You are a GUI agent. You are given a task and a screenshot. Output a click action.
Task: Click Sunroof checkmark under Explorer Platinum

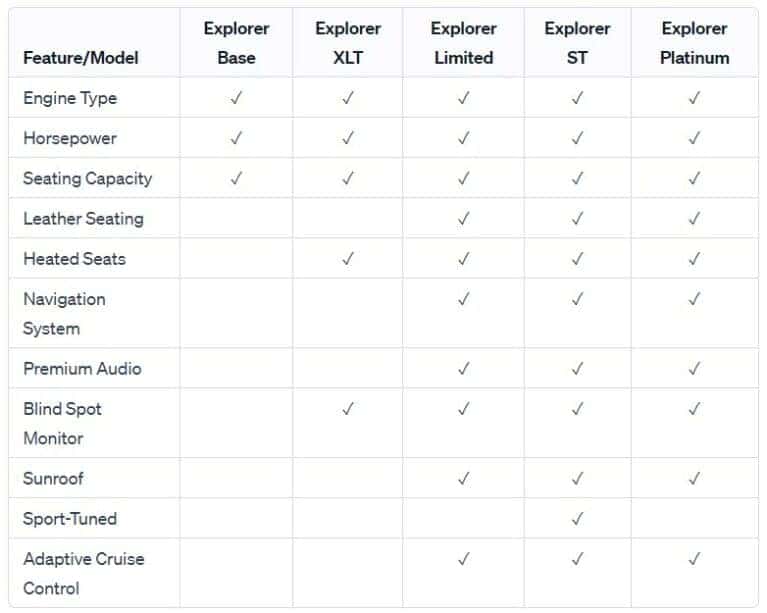pyautogui.click(x=694, y=478)
